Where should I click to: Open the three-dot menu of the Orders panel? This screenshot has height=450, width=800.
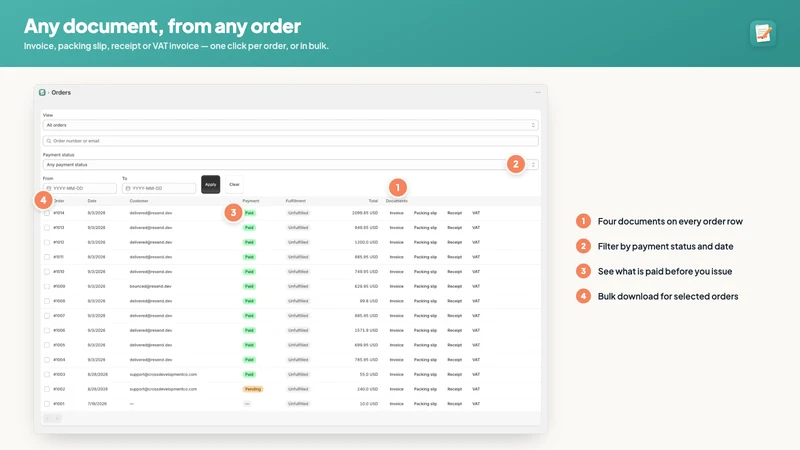538,92
